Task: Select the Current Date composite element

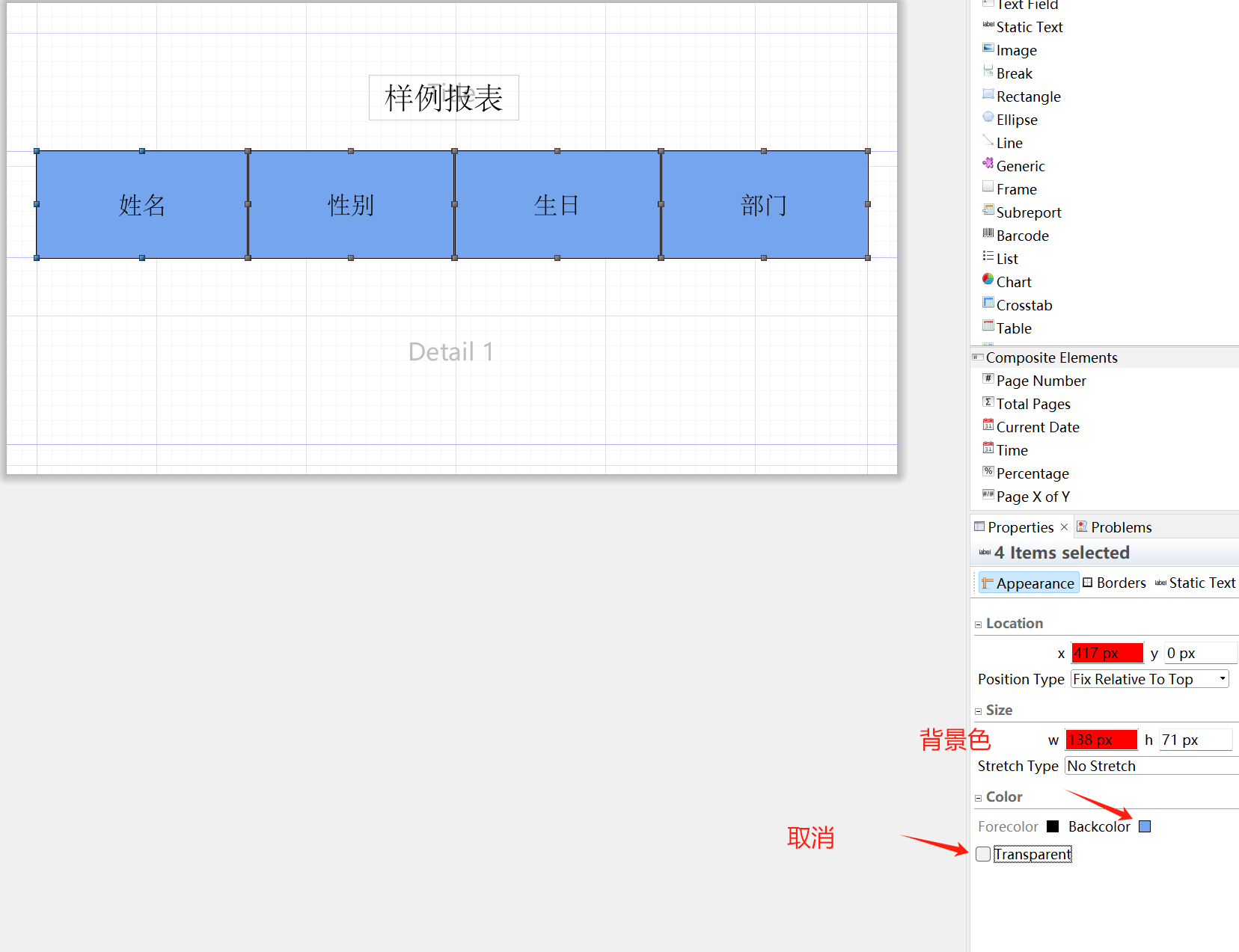Action: pos(1037,427)
